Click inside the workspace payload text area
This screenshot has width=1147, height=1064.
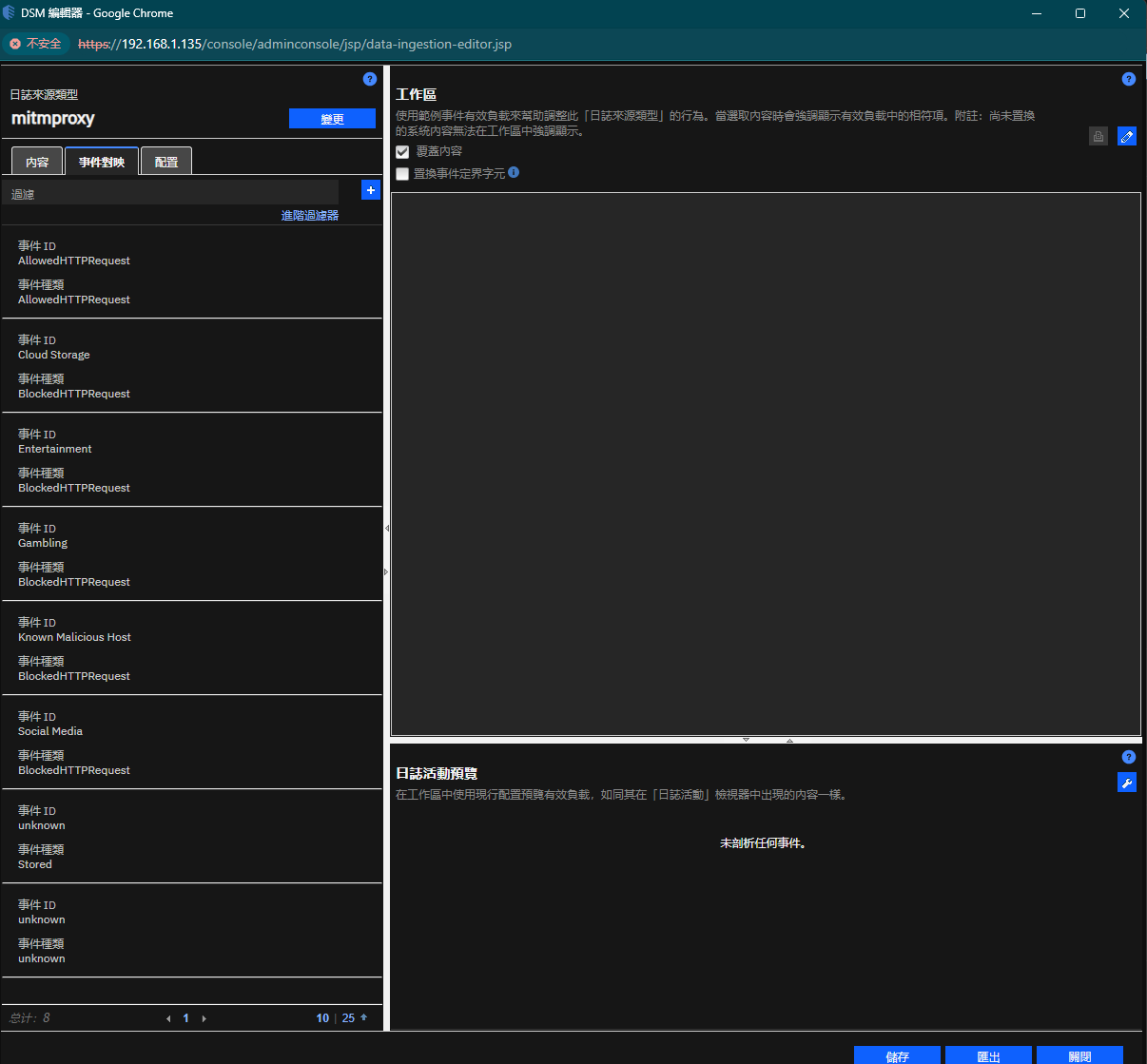[766, 464]
